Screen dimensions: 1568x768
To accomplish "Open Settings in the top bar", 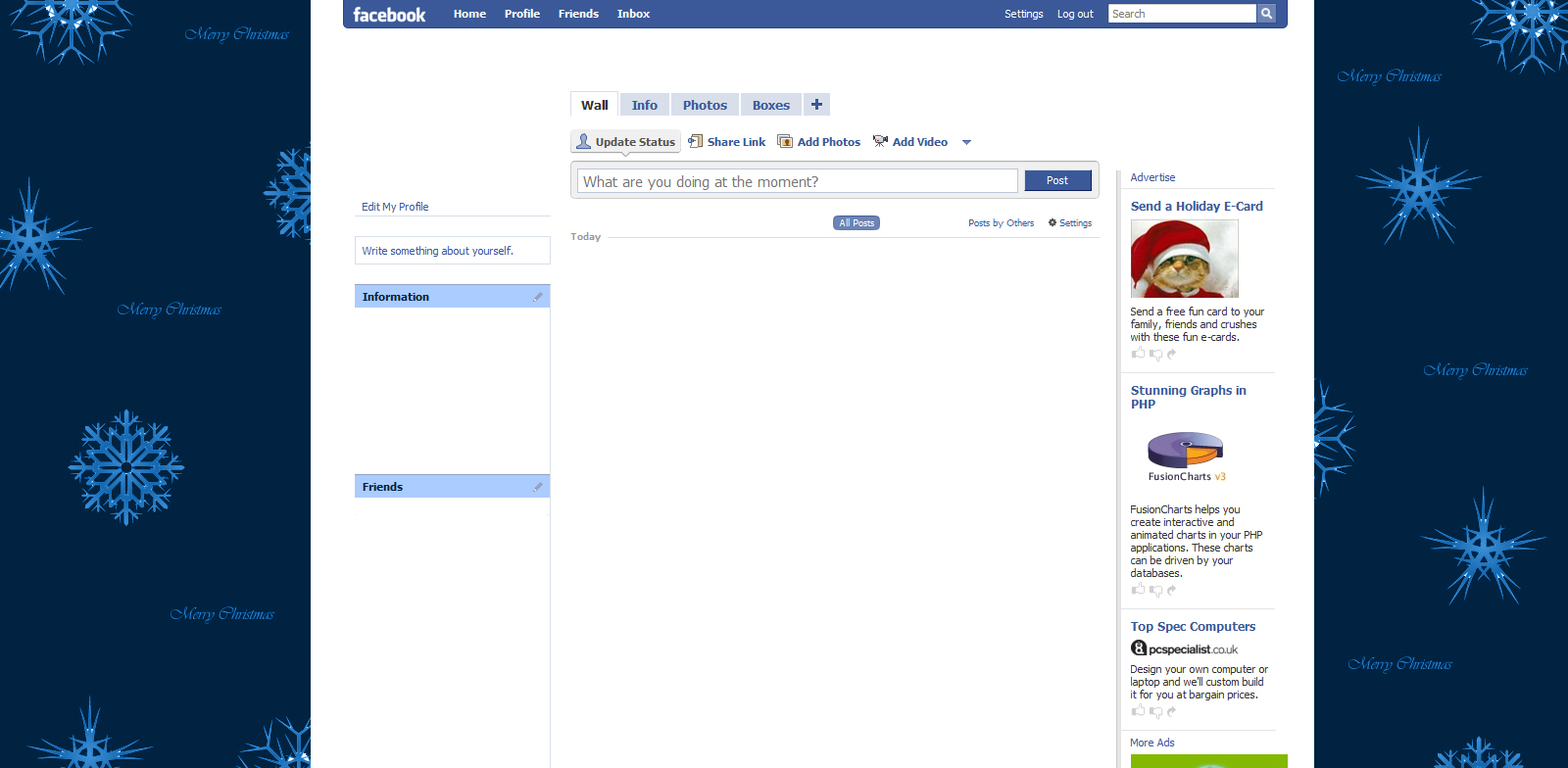I will [x=1023, y=14].
